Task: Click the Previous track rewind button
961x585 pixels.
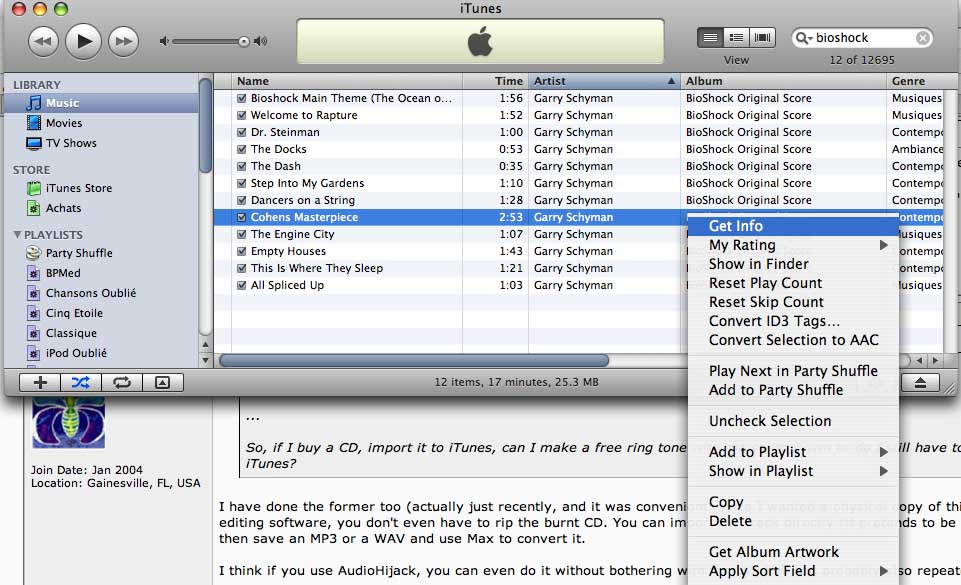Action: [43, 42]
